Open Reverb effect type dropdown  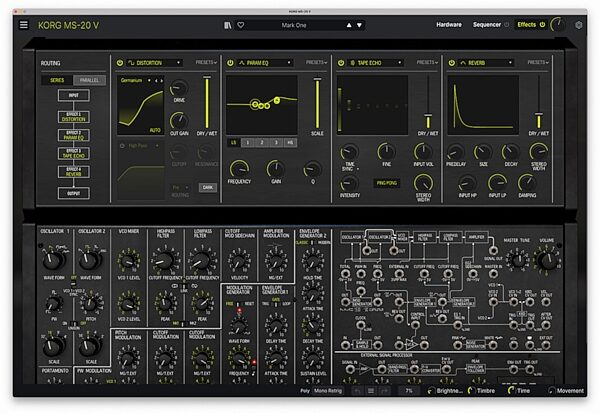point(486,63)
